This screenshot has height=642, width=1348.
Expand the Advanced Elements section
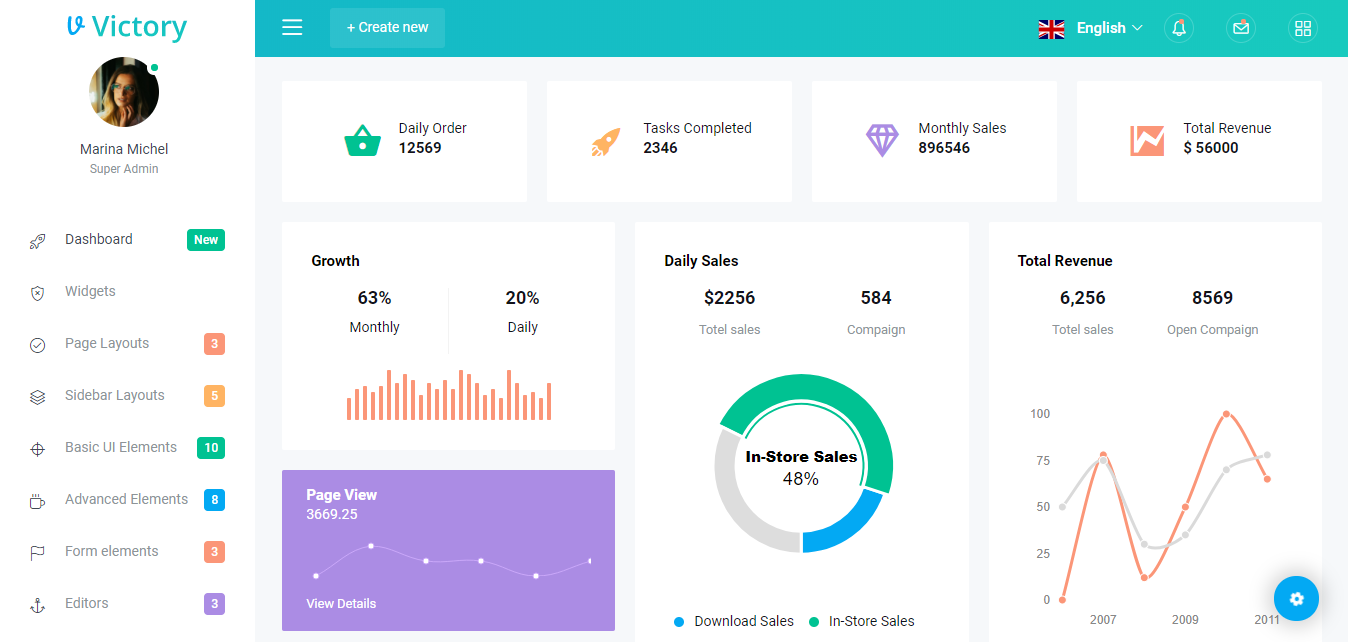[x=126, y=499]
